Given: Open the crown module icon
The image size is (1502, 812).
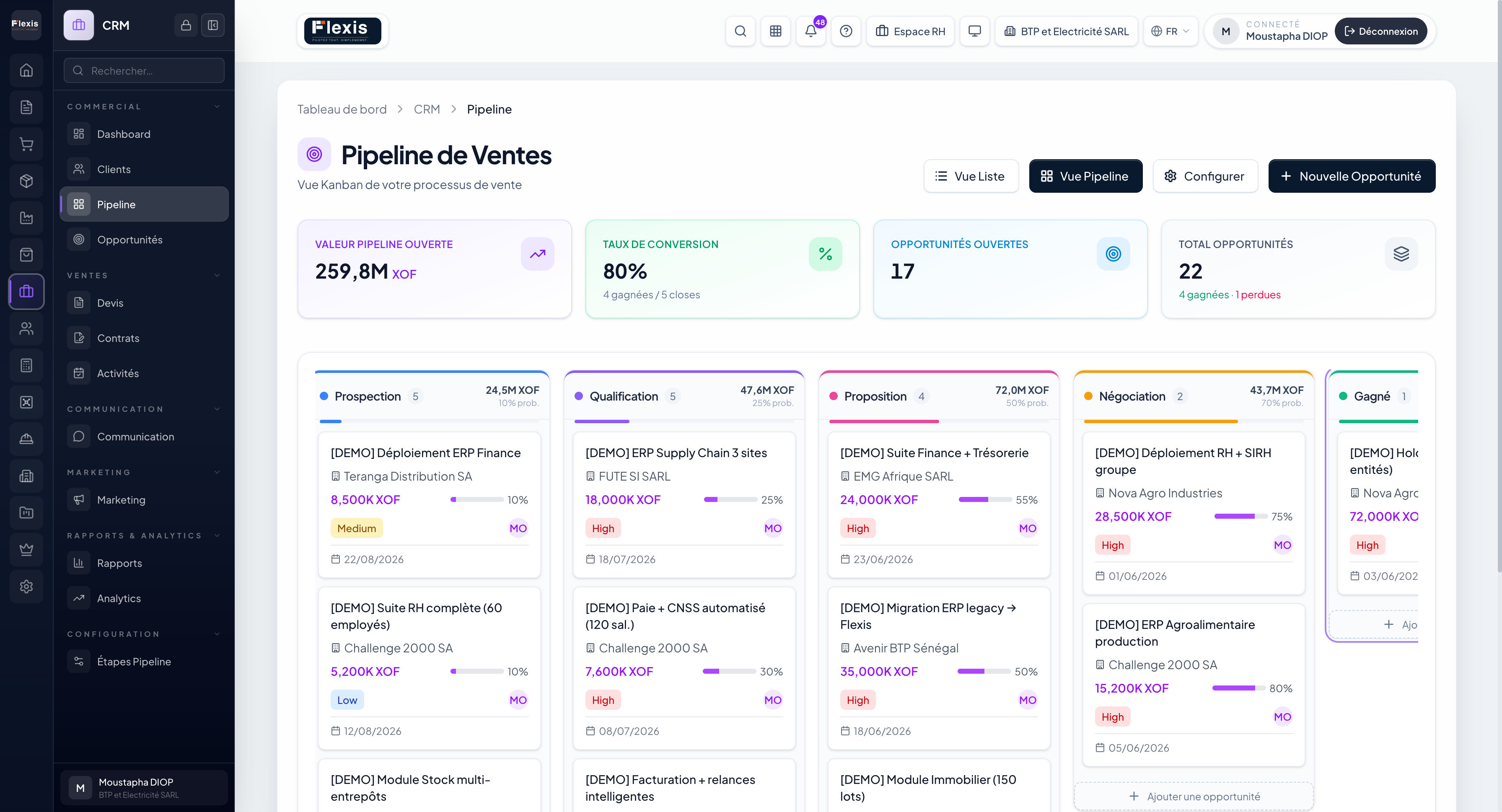Looking at the screenshot, I should pos(26,550).
